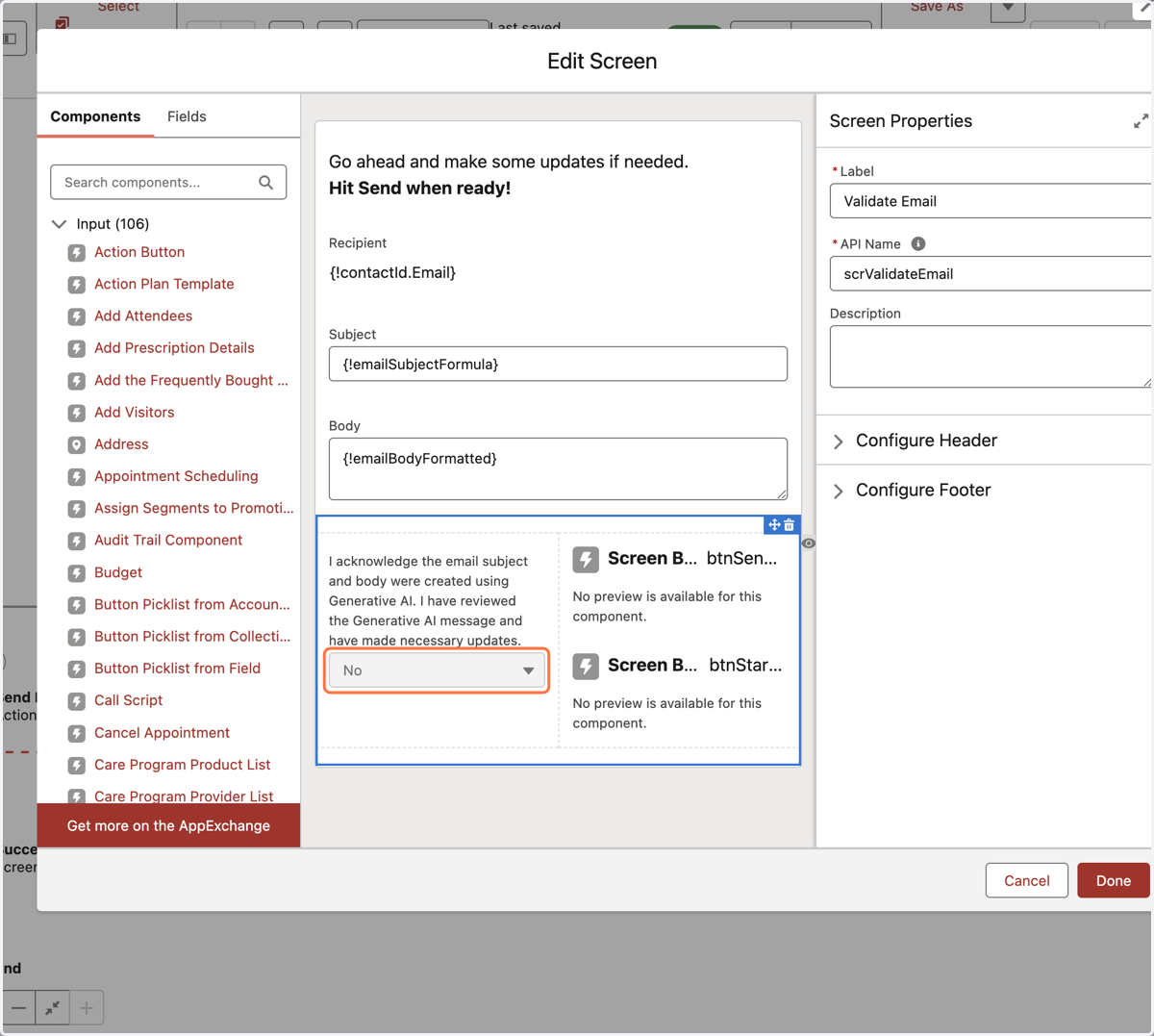Click the btnStar Screen Button lightning icon
The width and height of the screenshot is (1154, 1036).
586,666
